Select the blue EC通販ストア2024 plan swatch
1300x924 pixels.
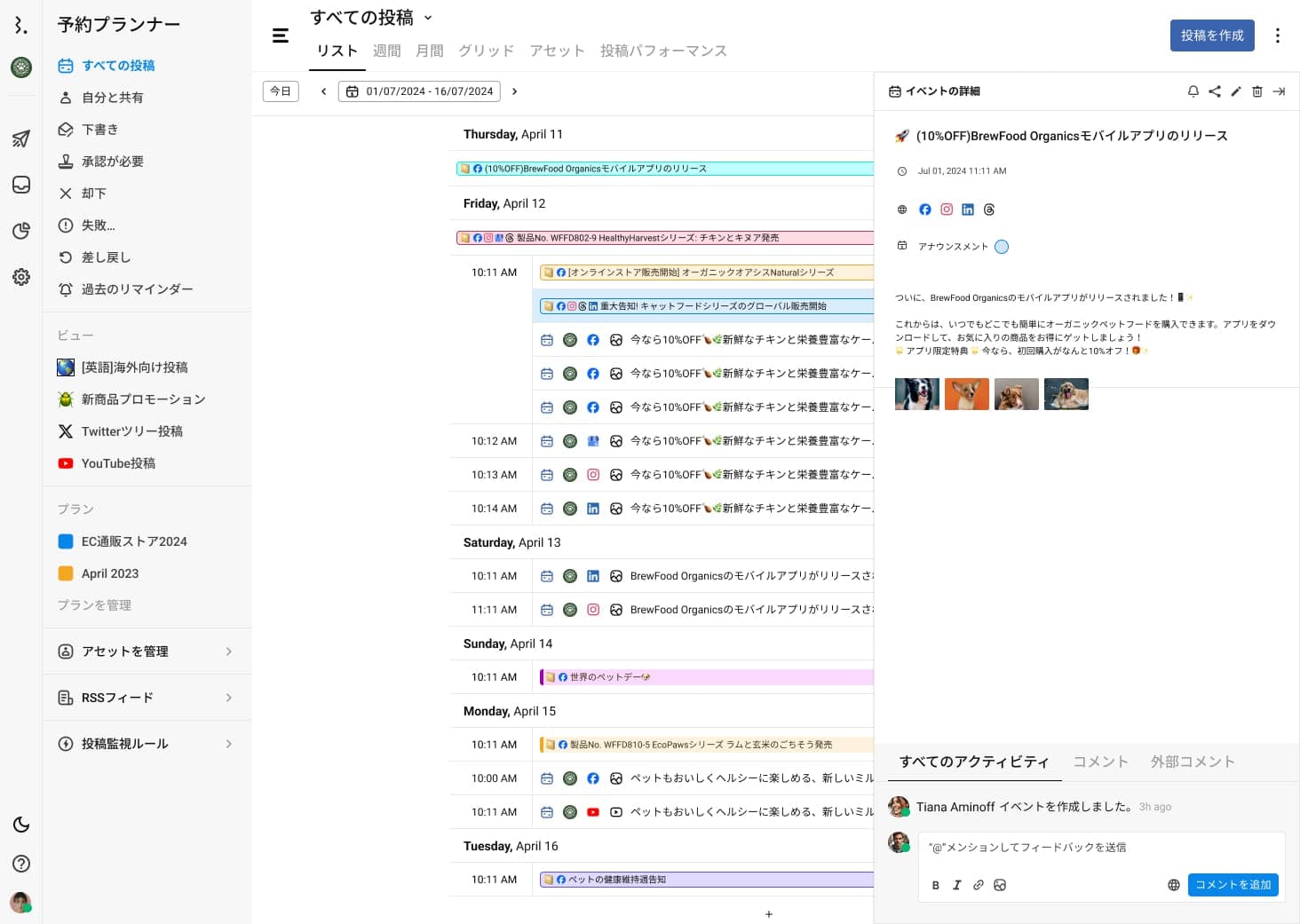[66, 541]
